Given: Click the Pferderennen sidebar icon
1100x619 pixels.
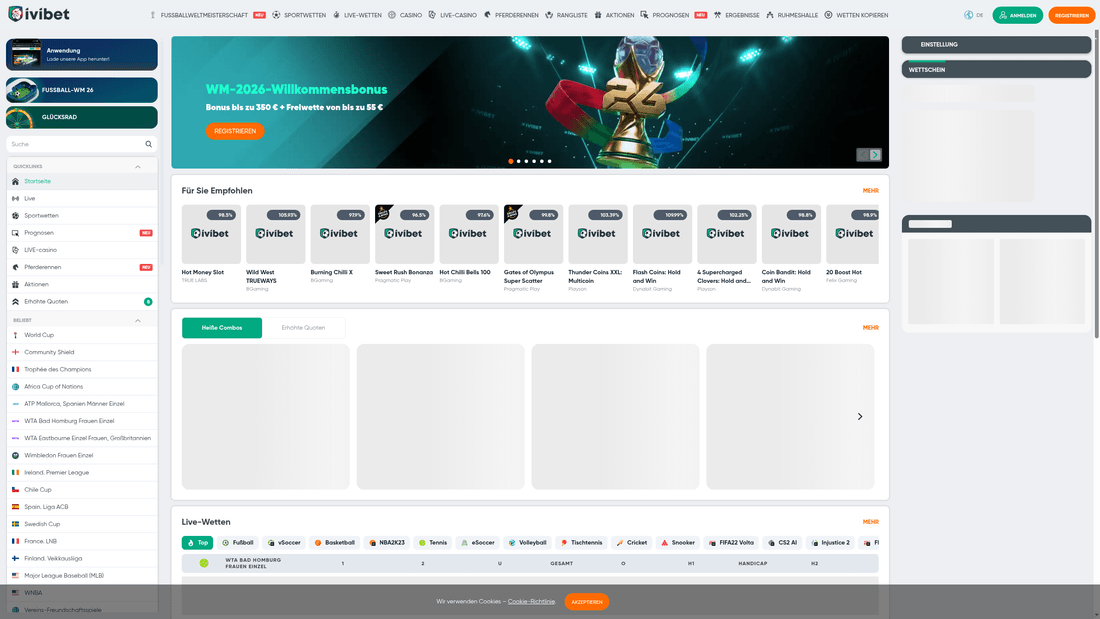Looking at the screenshot, I should coord(15,267).
